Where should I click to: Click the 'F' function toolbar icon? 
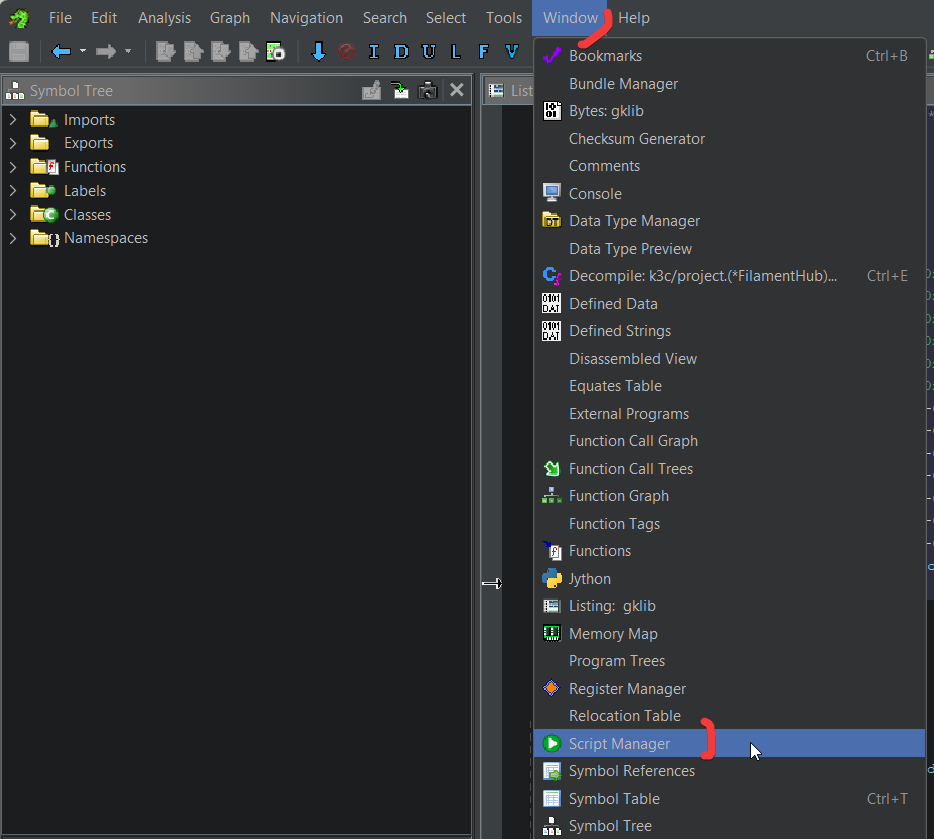(484, 52)
